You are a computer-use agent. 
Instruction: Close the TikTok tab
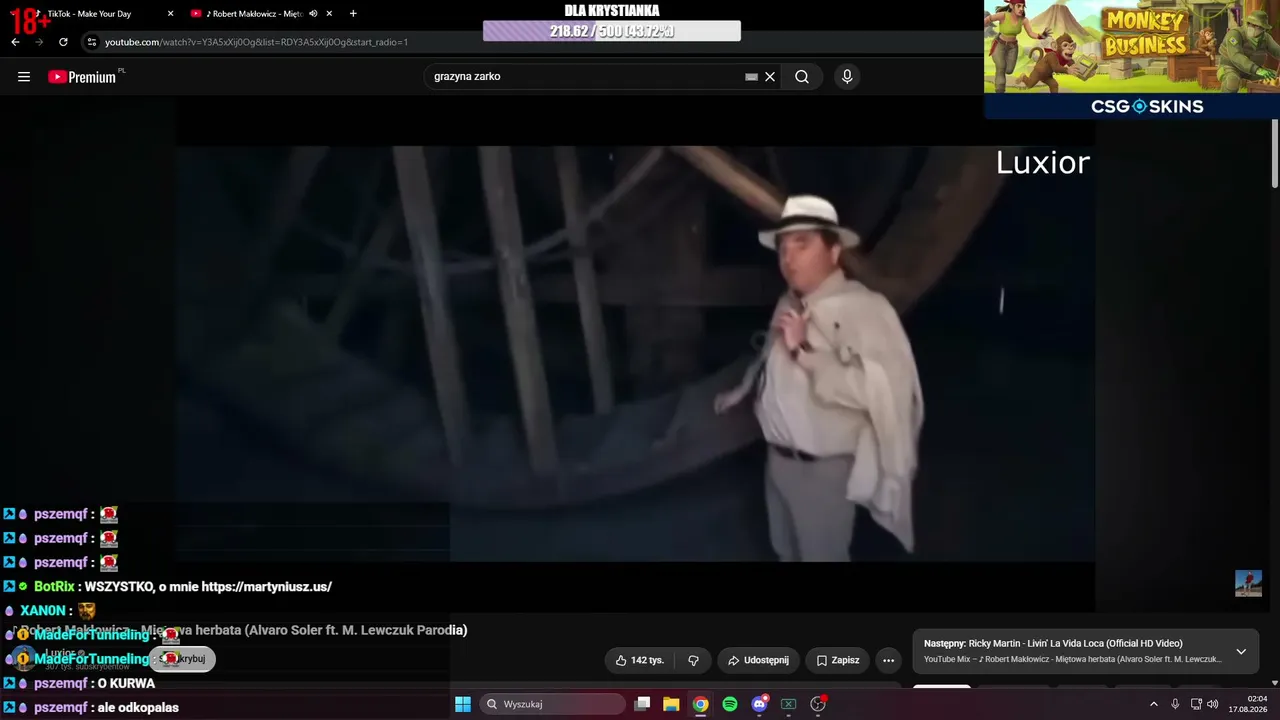tap(170, 14)
